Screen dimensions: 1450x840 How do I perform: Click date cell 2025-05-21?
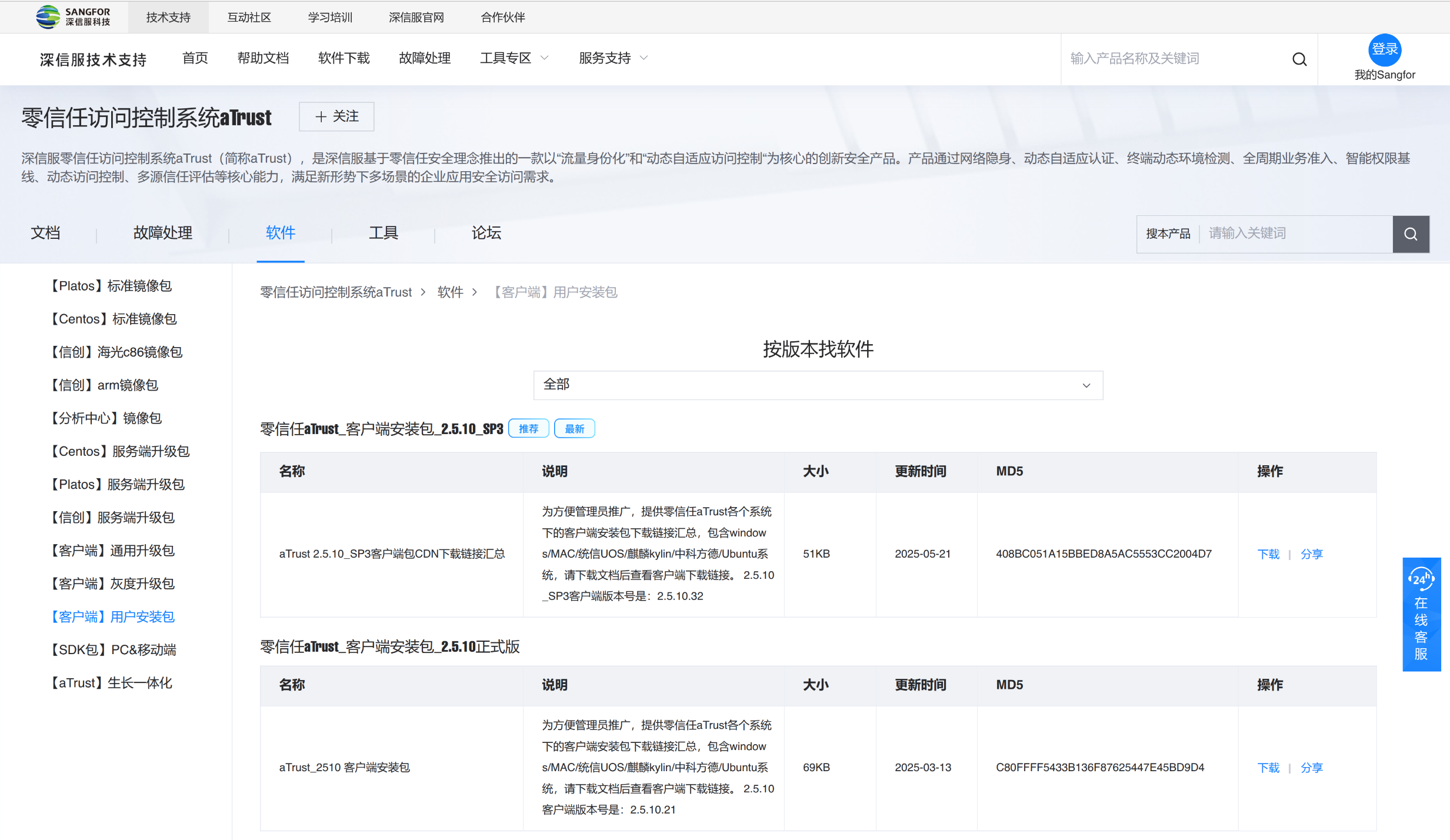click(922, 554)
